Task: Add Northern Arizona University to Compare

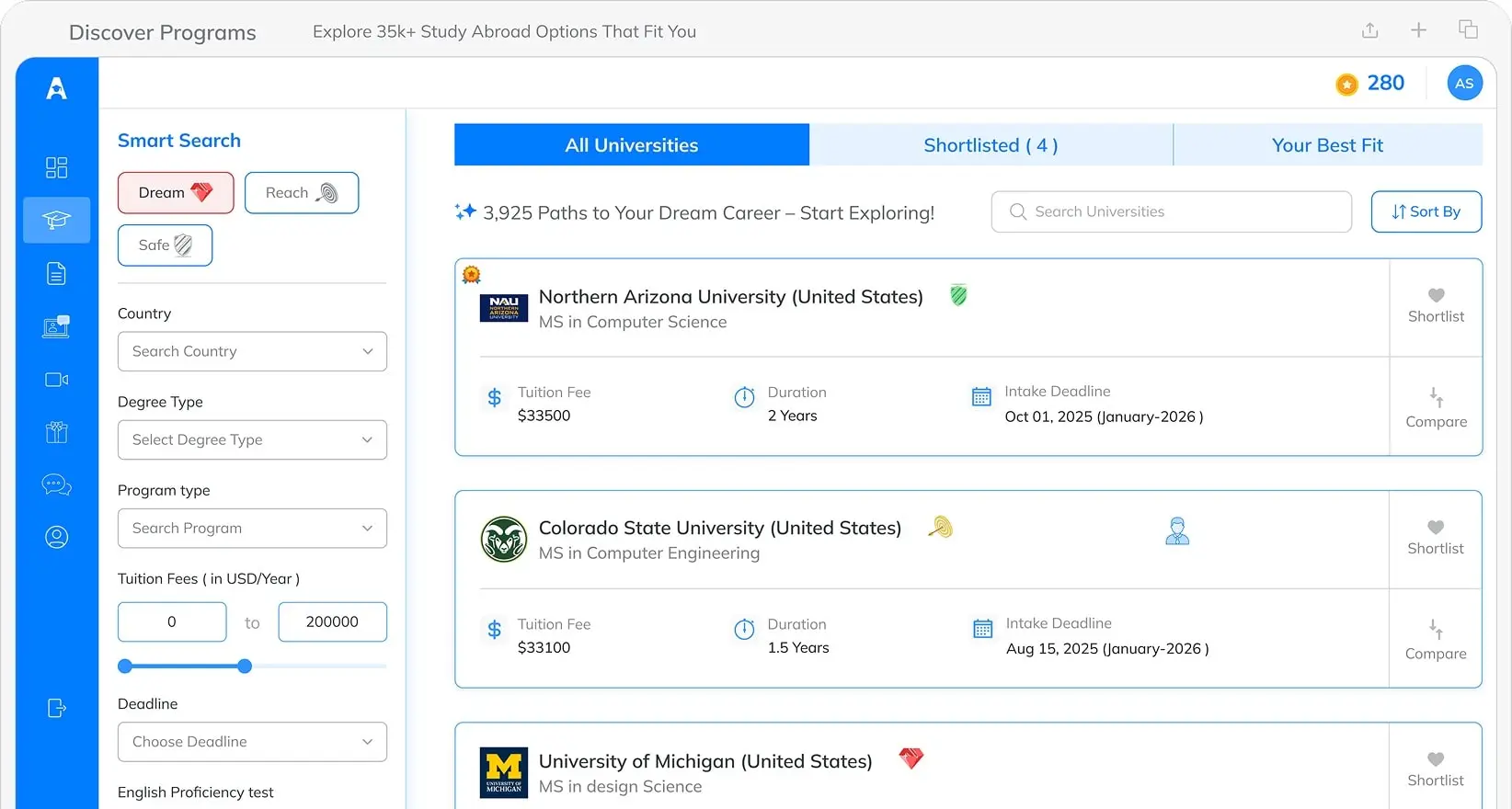Action: (1436, 409)
